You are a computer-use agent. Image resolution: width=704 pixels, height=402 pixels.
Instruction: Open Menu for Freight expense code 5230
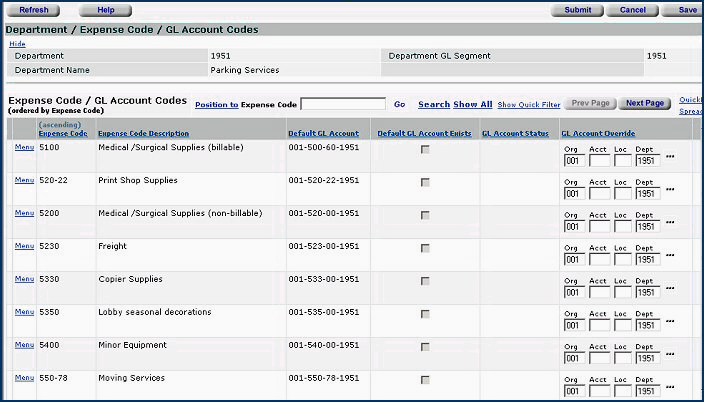(x=24, y=246)
